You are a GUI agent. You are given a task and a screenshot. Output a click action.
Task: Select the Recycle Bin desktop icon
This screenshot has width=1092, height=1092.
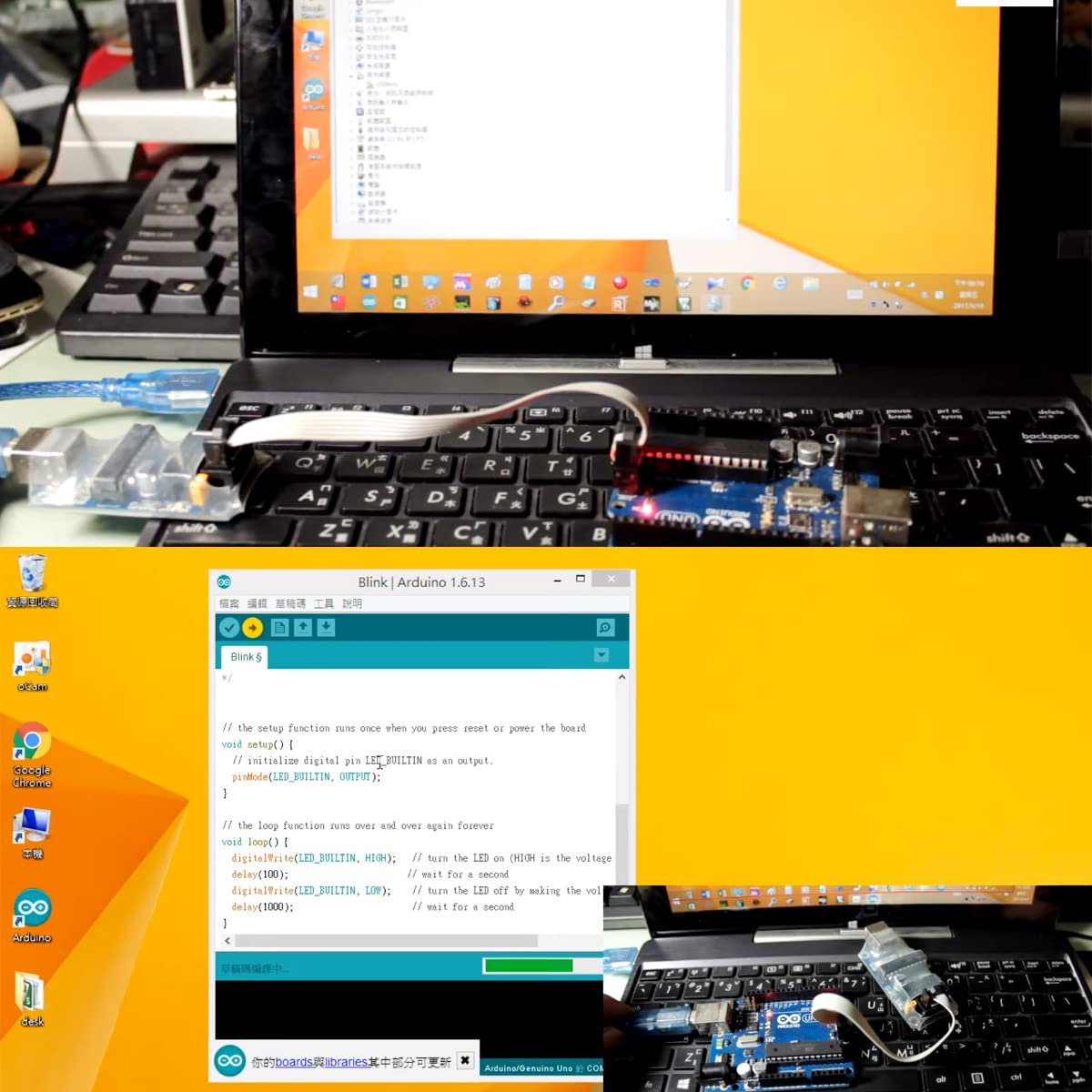[33, 580]
